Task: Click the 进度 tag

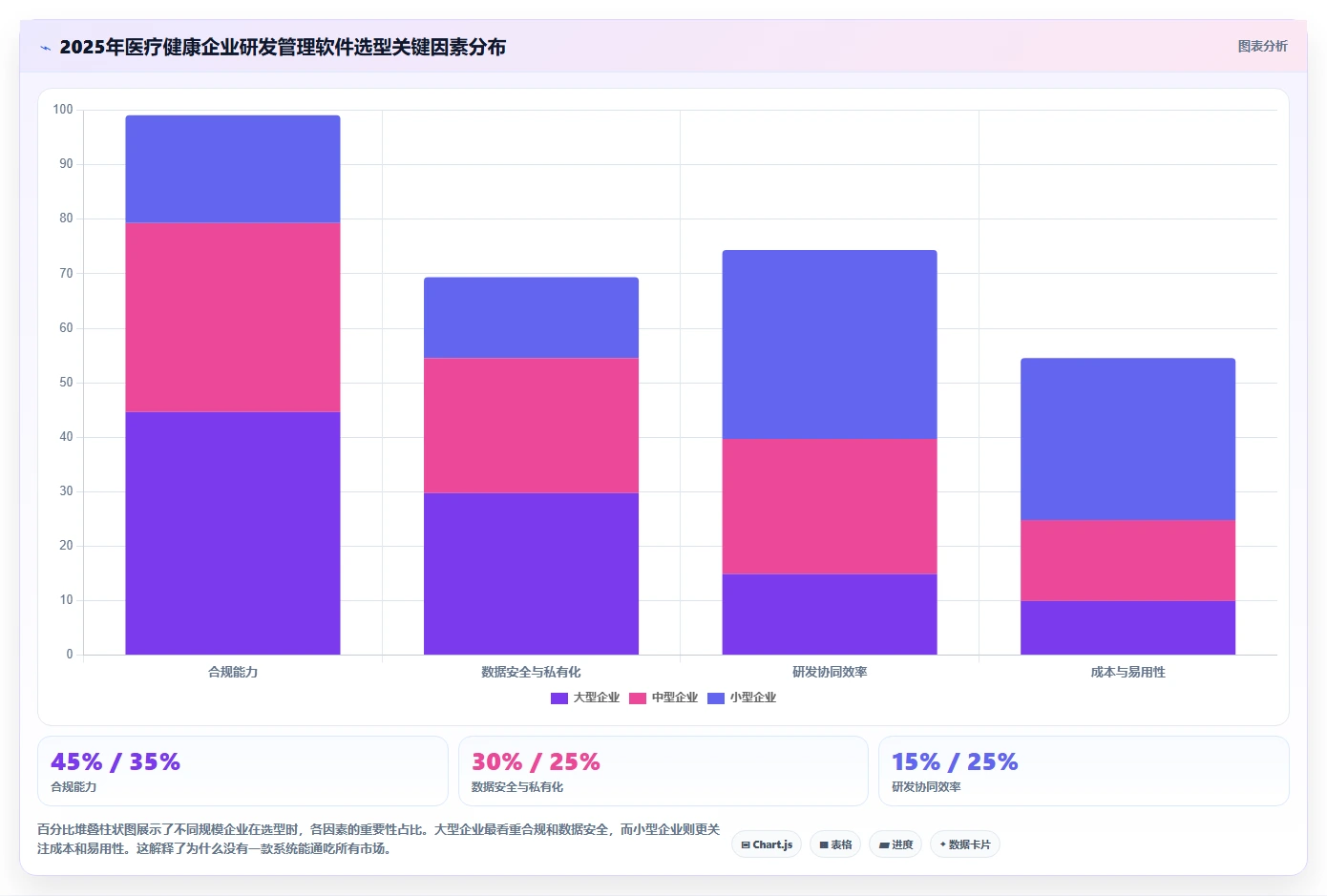Action: coord(895,844)
